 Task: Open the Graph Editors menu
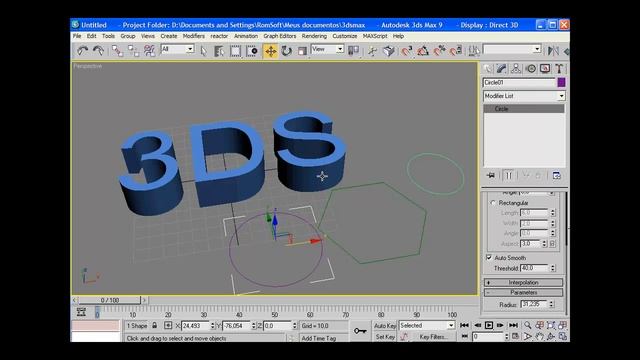280,36
